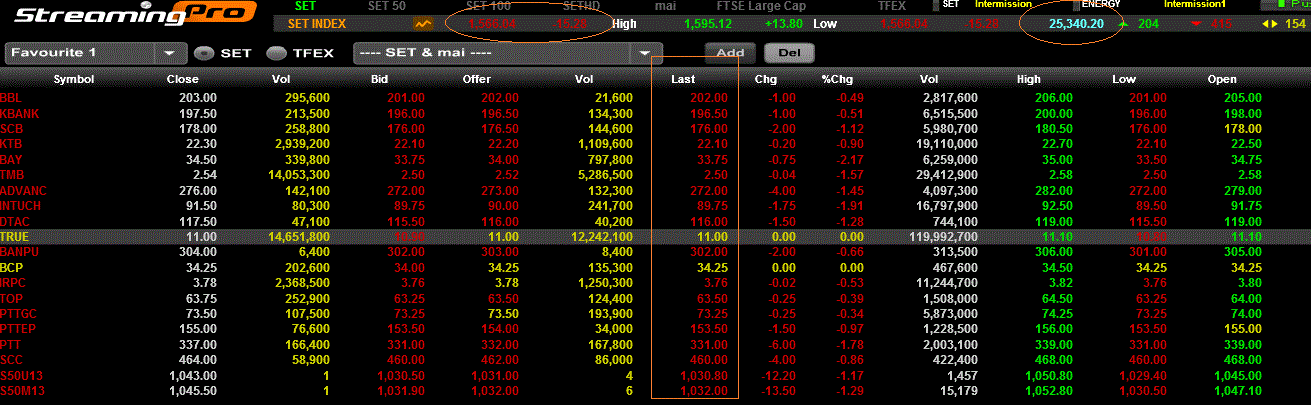Switch to the TFEX tab in index bar
Image resolution: width=1311 pixels, height=405 pixels.
coord(891,5)
